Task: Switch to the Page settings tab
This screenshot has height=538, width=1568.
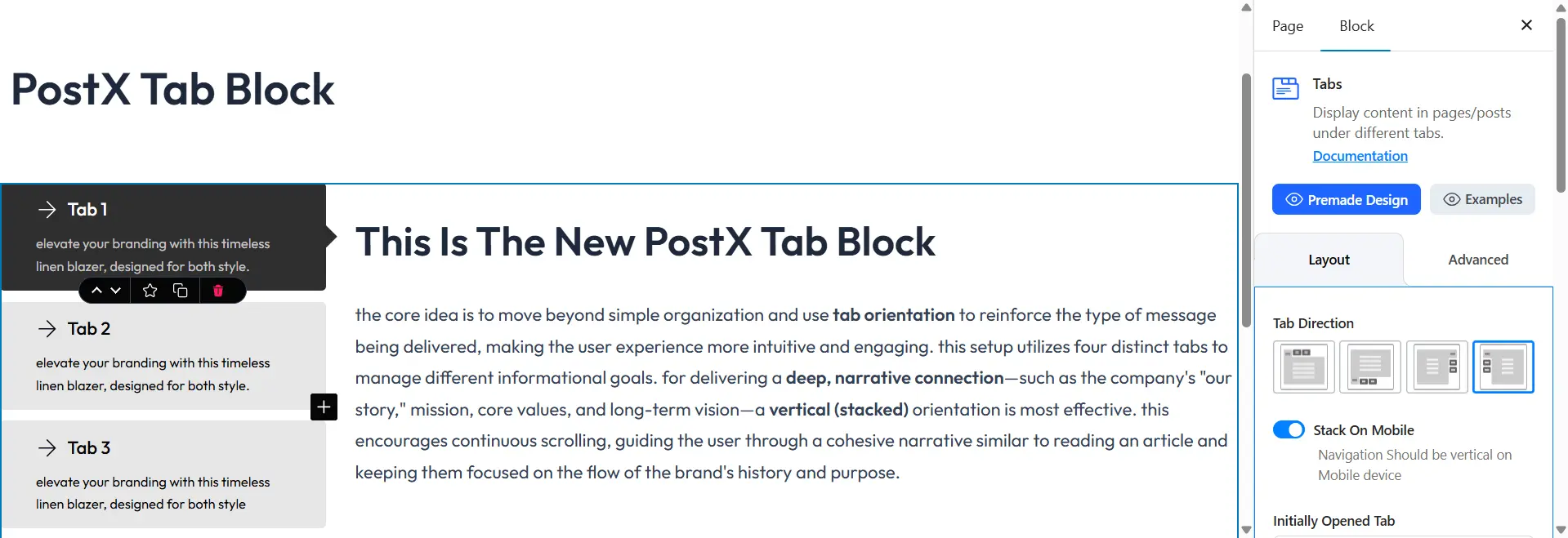Action: [x=1287, y=26]
